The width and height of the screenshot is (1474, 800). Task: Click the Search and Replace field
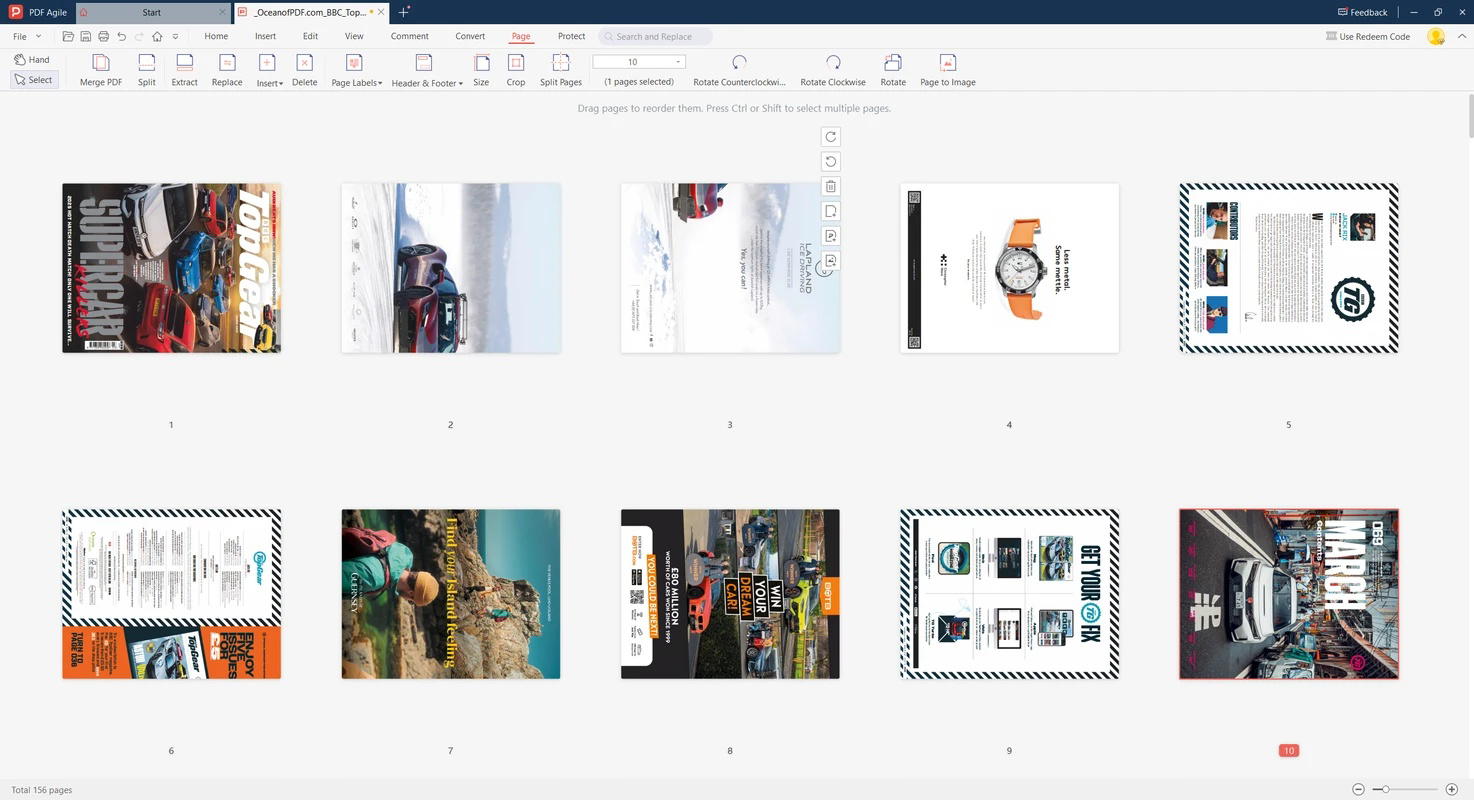click(655, 36)
